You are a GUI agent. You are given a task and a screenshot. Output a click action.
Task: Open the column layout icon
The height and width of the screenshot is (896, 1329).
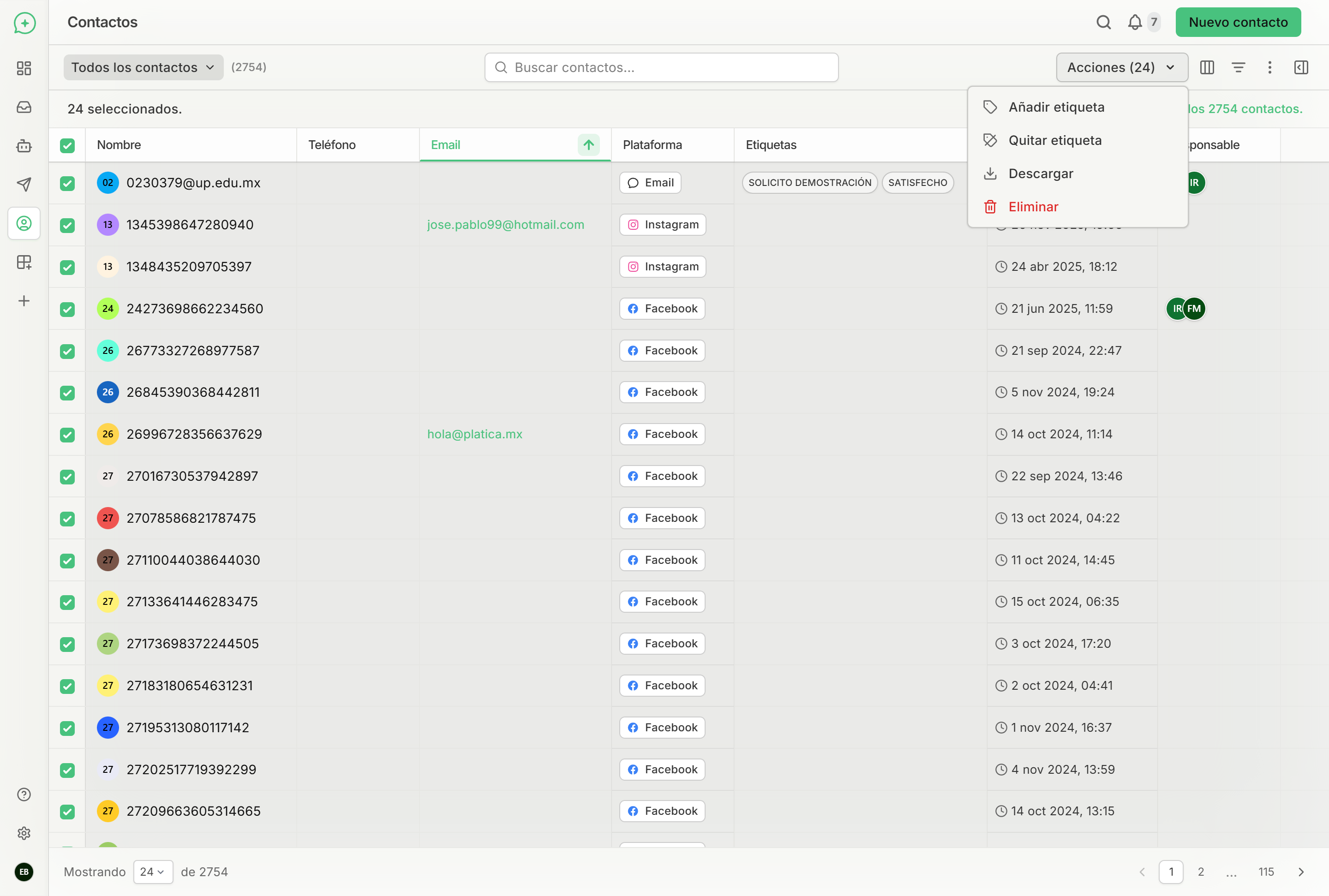pos(1207,67)
